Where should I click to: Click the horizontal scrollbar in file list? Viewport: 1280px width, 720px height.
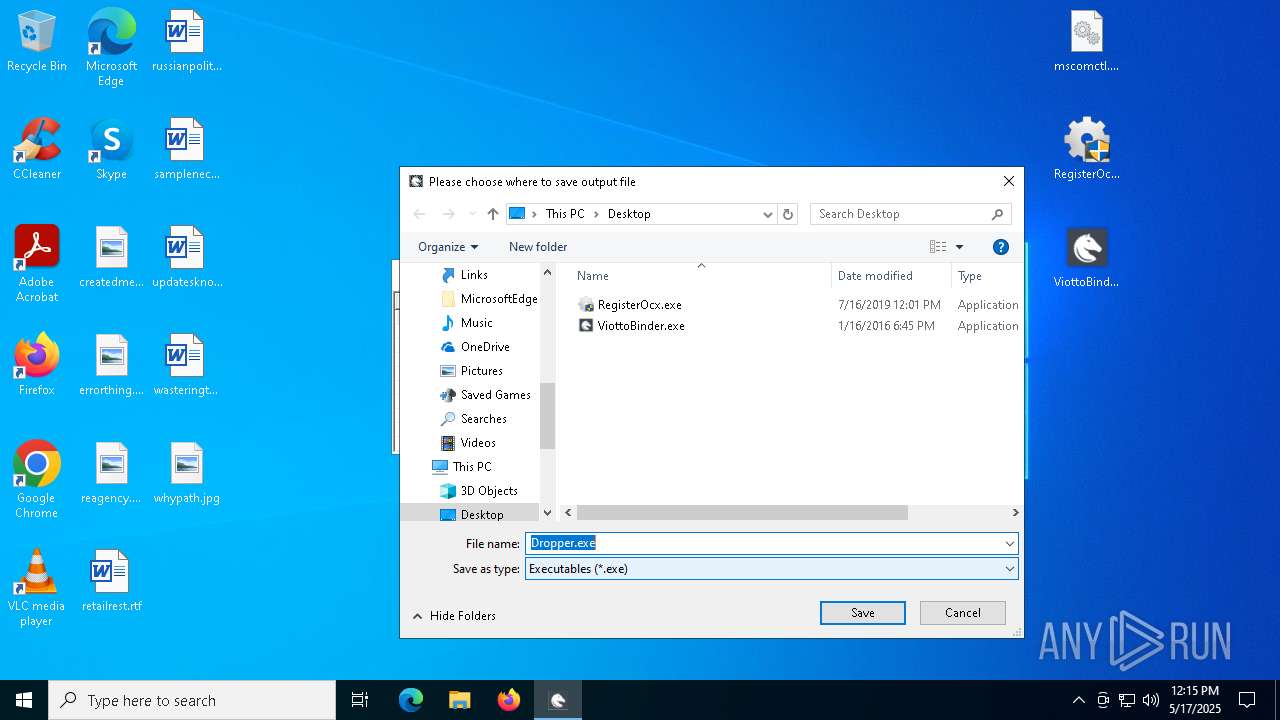click(x=742, y=513)
